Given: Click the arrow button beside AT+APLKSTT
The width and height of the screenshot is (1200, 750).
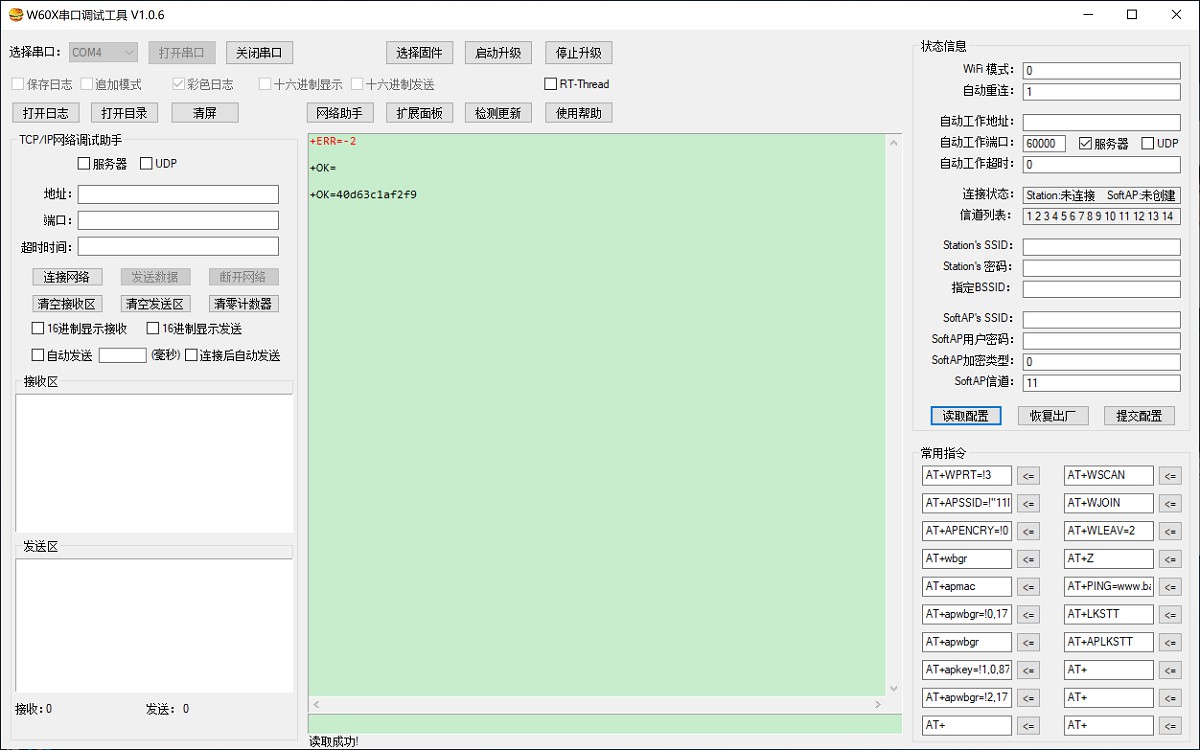Looking at the screenshot, I should [1169, 642].
